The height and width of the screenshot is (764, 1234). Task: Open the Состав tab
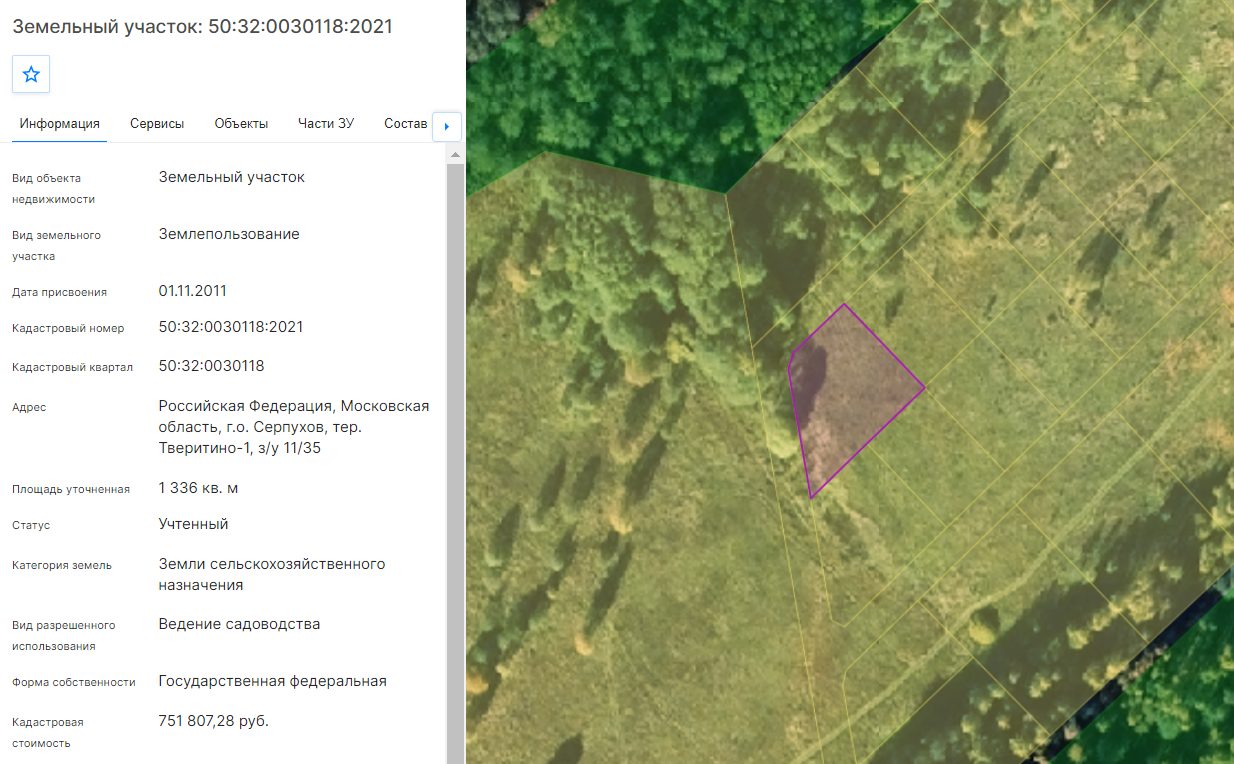405,124
